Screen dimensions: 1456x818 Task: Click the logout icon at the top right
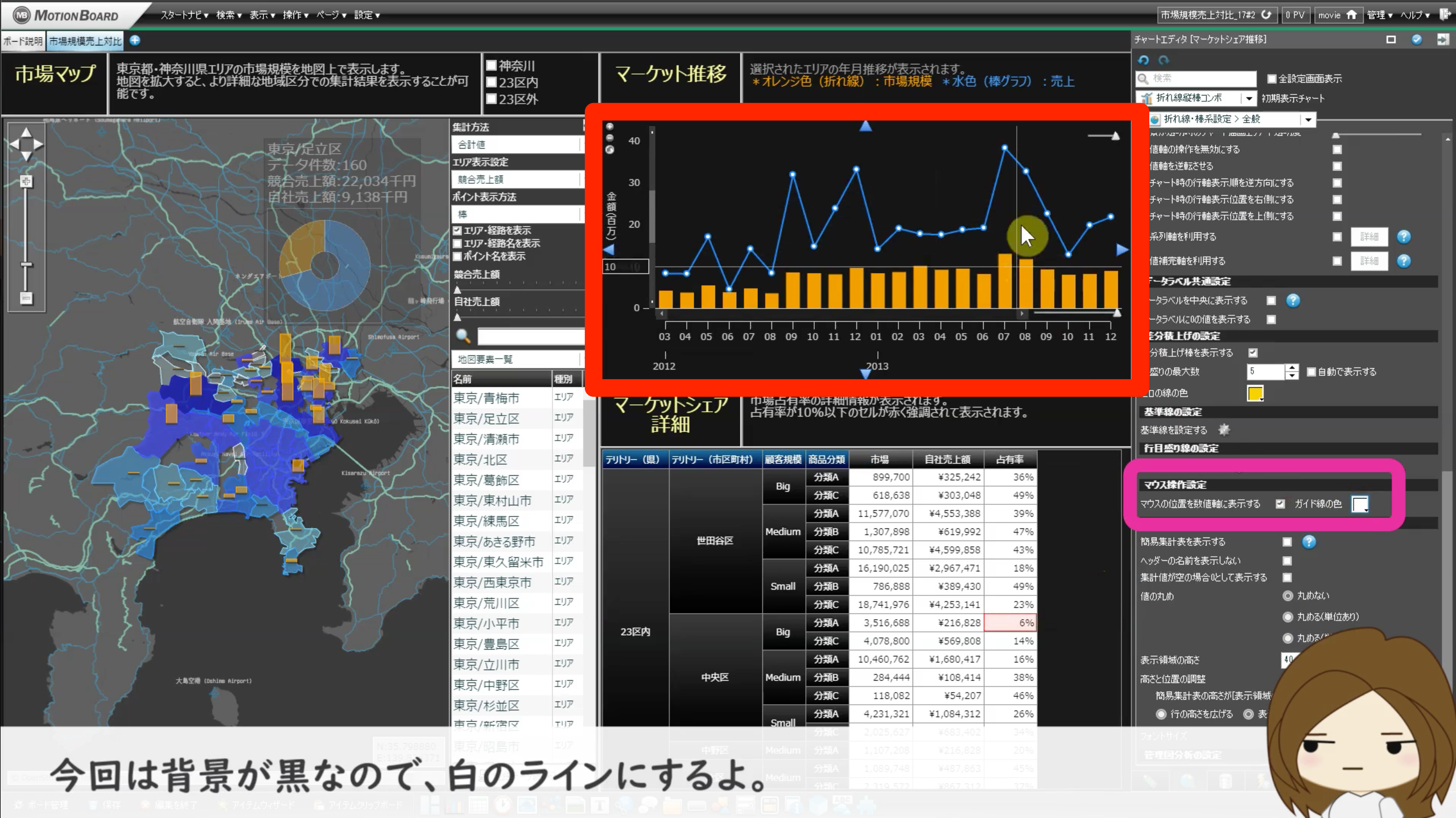click(x=1444, y=15)
